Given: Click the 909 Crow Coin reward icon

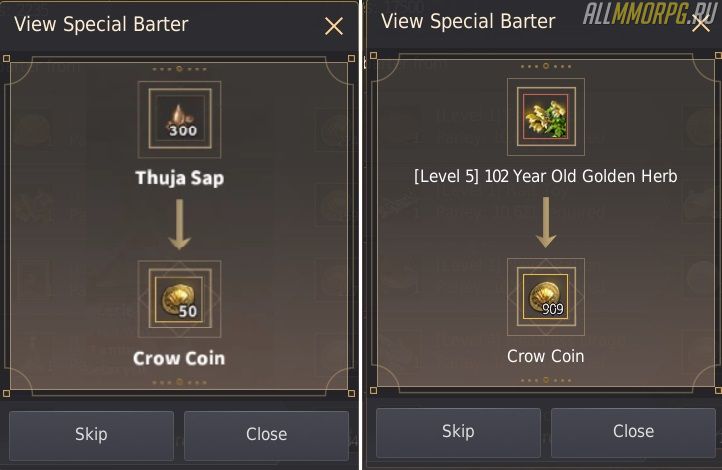Looking at the screenshot, I should tap(545, 297).
